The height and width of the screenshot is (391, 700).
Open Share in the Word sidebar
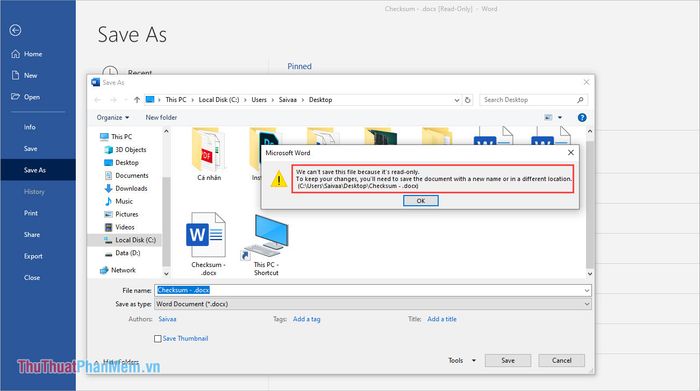coord(32,234)
